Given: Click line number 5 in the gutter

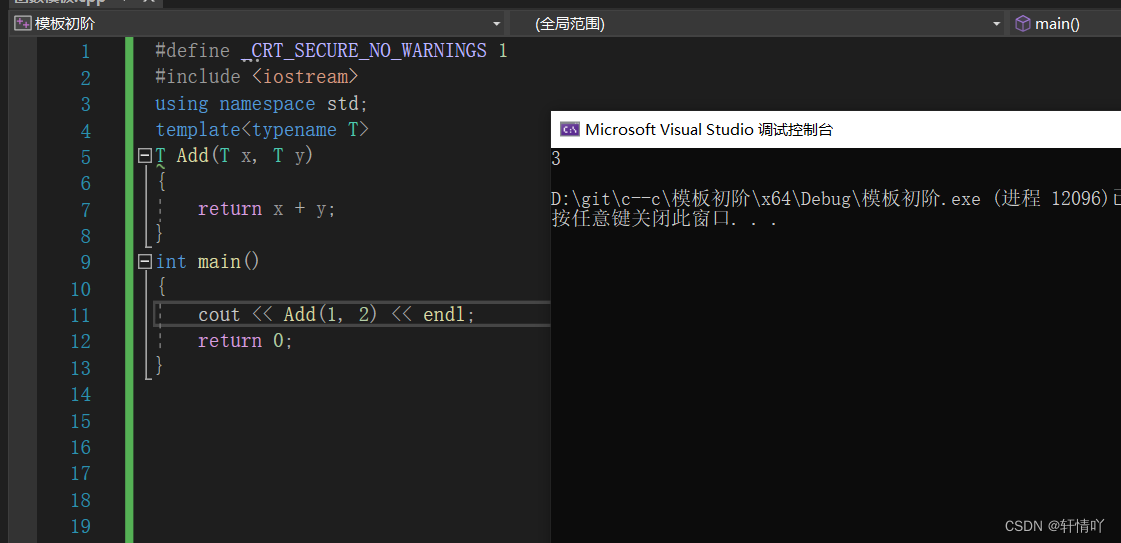Looking at the screenshot, I should click(85, 157).
